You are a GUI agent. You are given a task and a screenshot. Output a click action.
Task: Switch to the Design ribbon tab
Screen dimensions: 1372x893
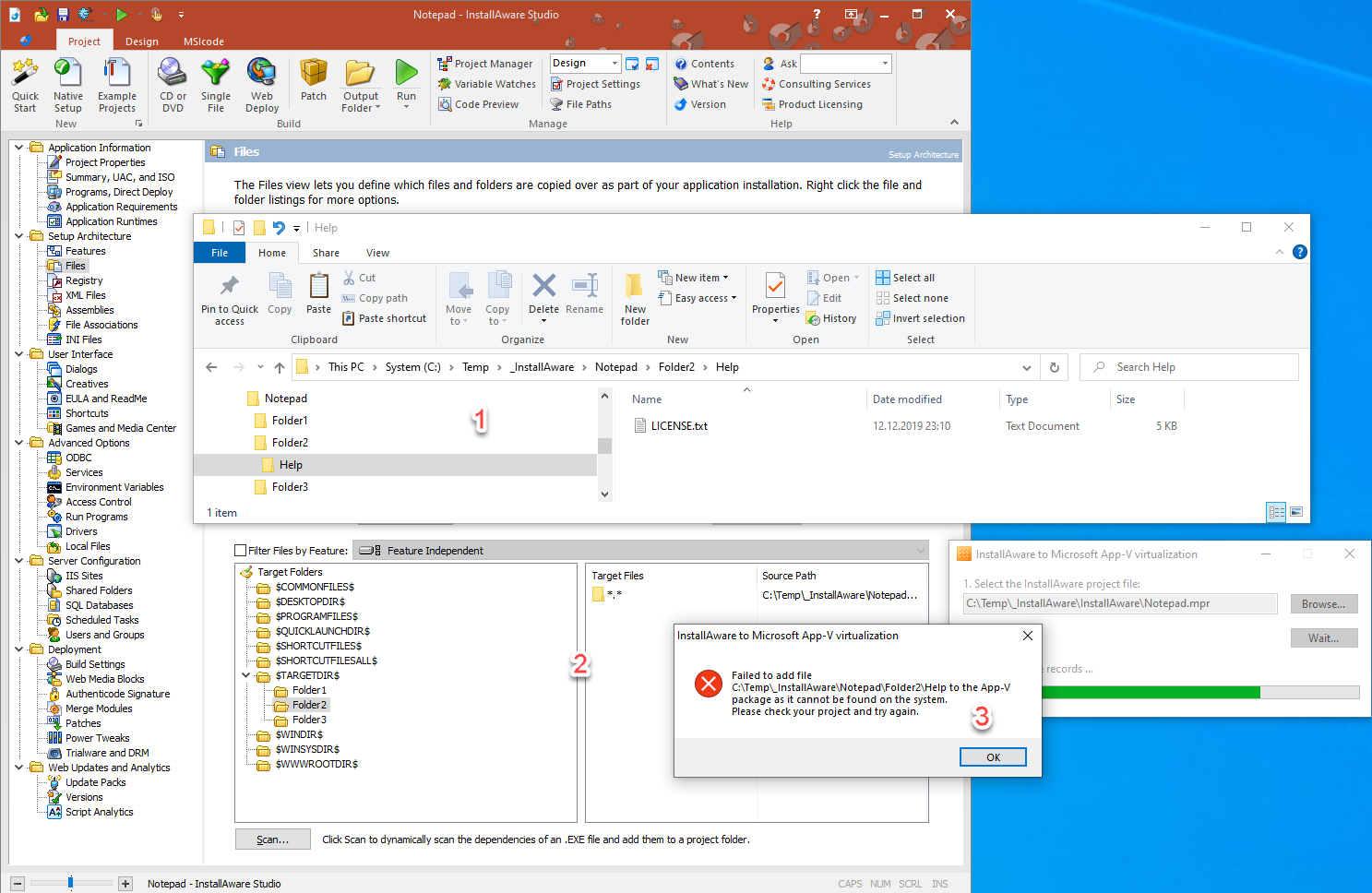[x=142, y=42]
